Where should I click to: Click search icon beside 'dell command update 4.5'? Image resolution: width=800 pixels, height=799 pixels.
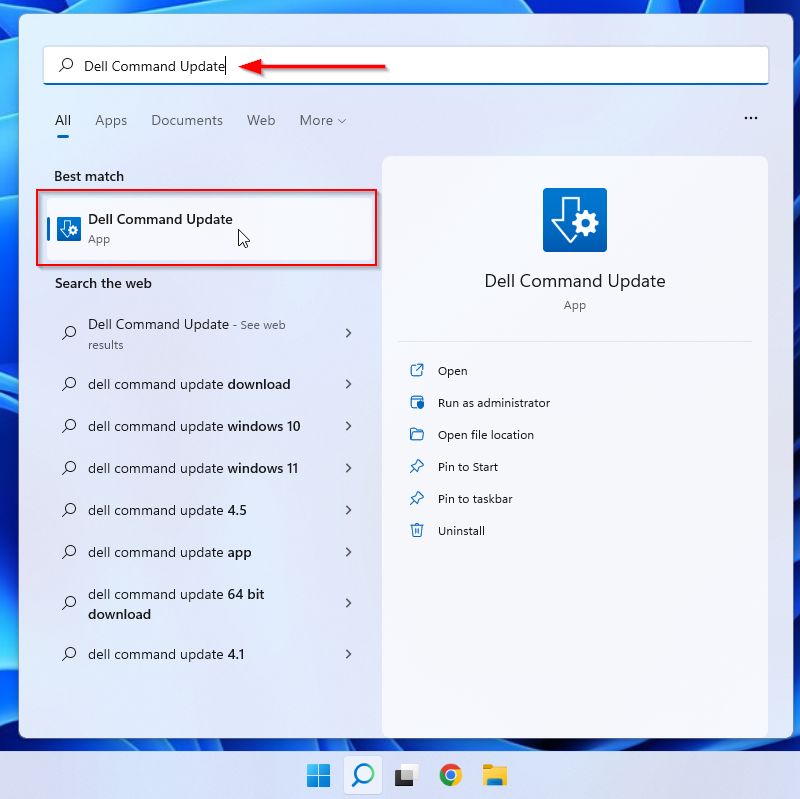tap(69, 510)
